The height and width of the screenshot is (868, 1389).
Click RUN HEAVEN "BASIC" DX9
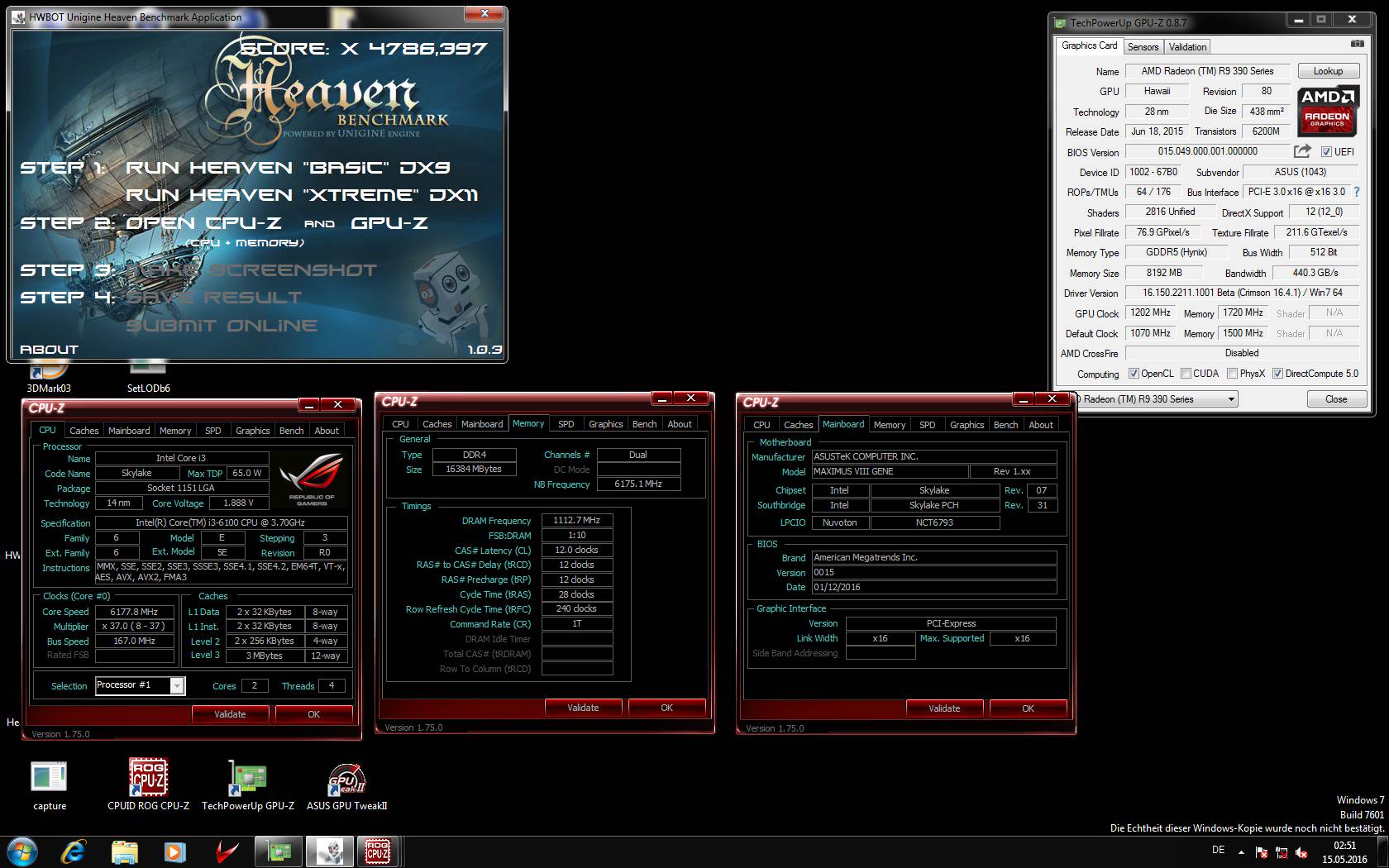click(288, 168)
